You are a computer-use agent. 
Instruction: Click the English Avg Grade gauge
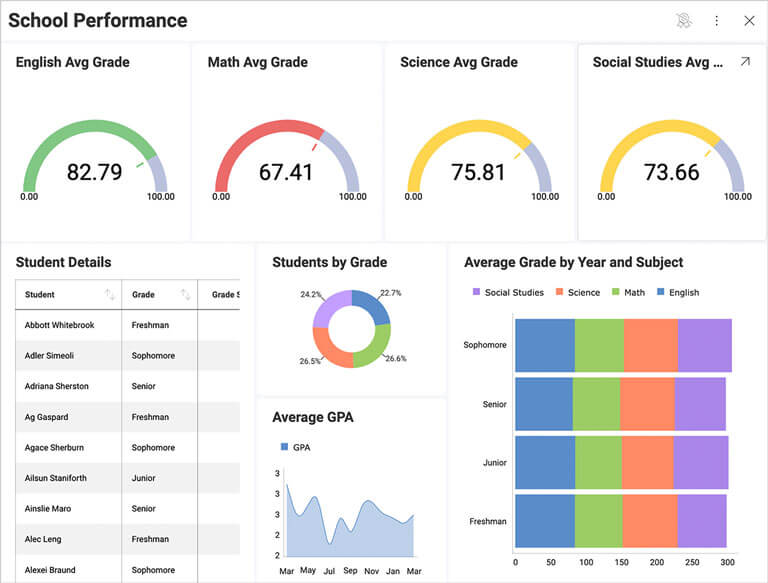point(94,160)
